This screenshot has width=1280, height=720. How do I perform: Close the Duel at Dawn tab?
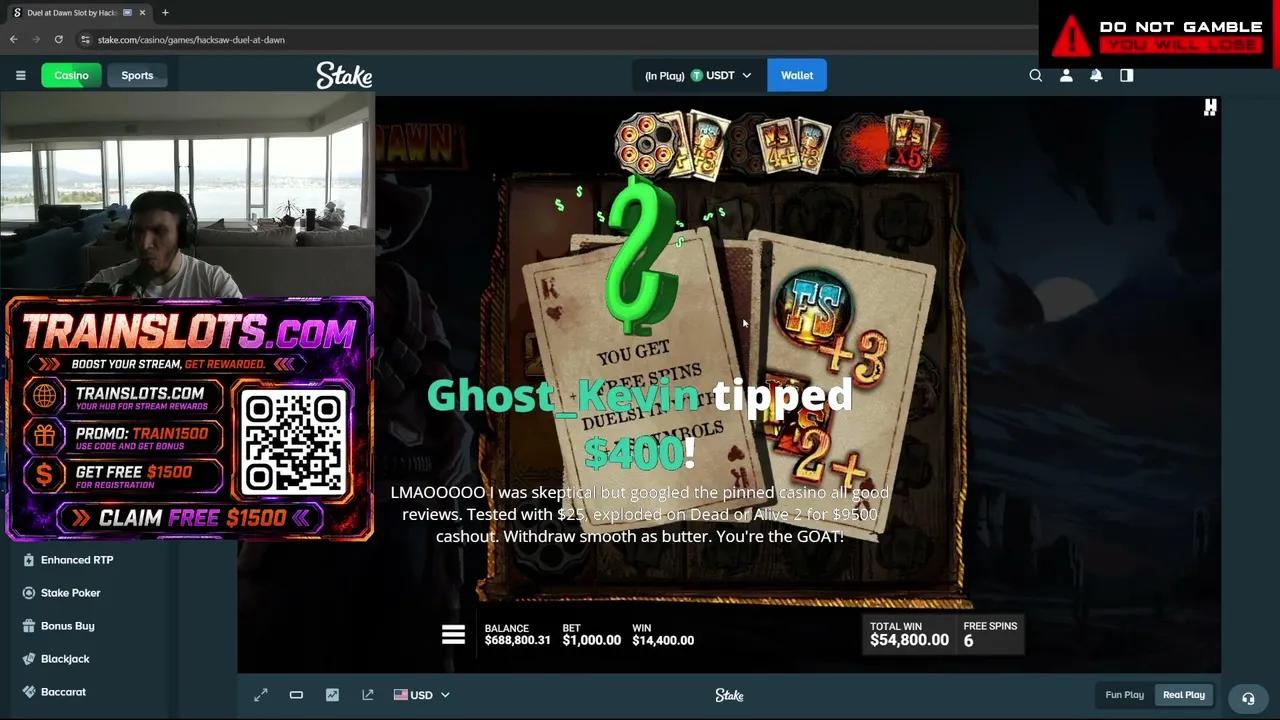point(142,13)
